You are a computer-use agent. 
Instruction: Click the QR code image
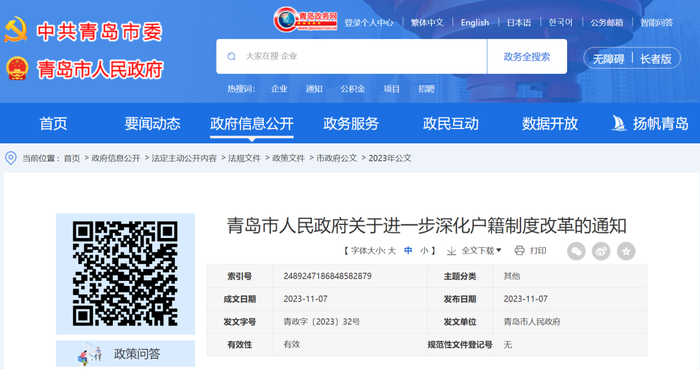point(125,273)
